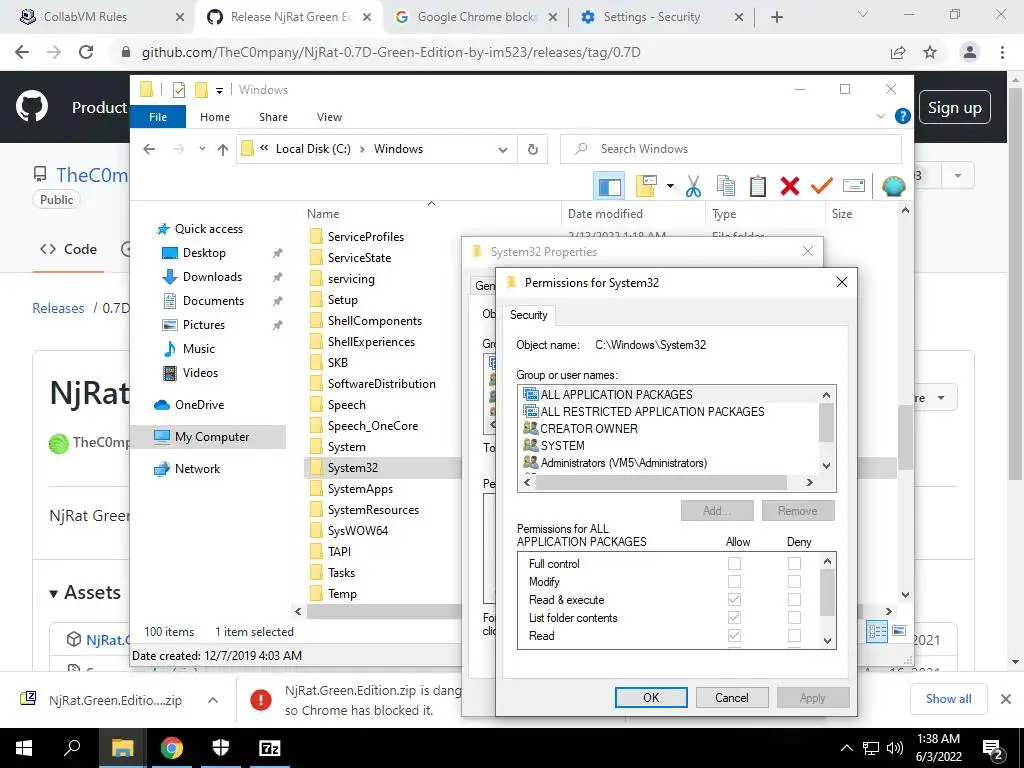Open the Recent locations dropdown arrow

click(202, 149)
